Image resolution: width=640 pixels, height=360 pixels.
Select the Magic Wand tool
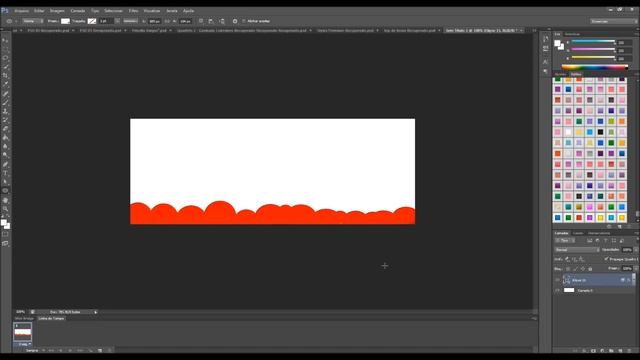pyautogui.click(x=5, y=67)
